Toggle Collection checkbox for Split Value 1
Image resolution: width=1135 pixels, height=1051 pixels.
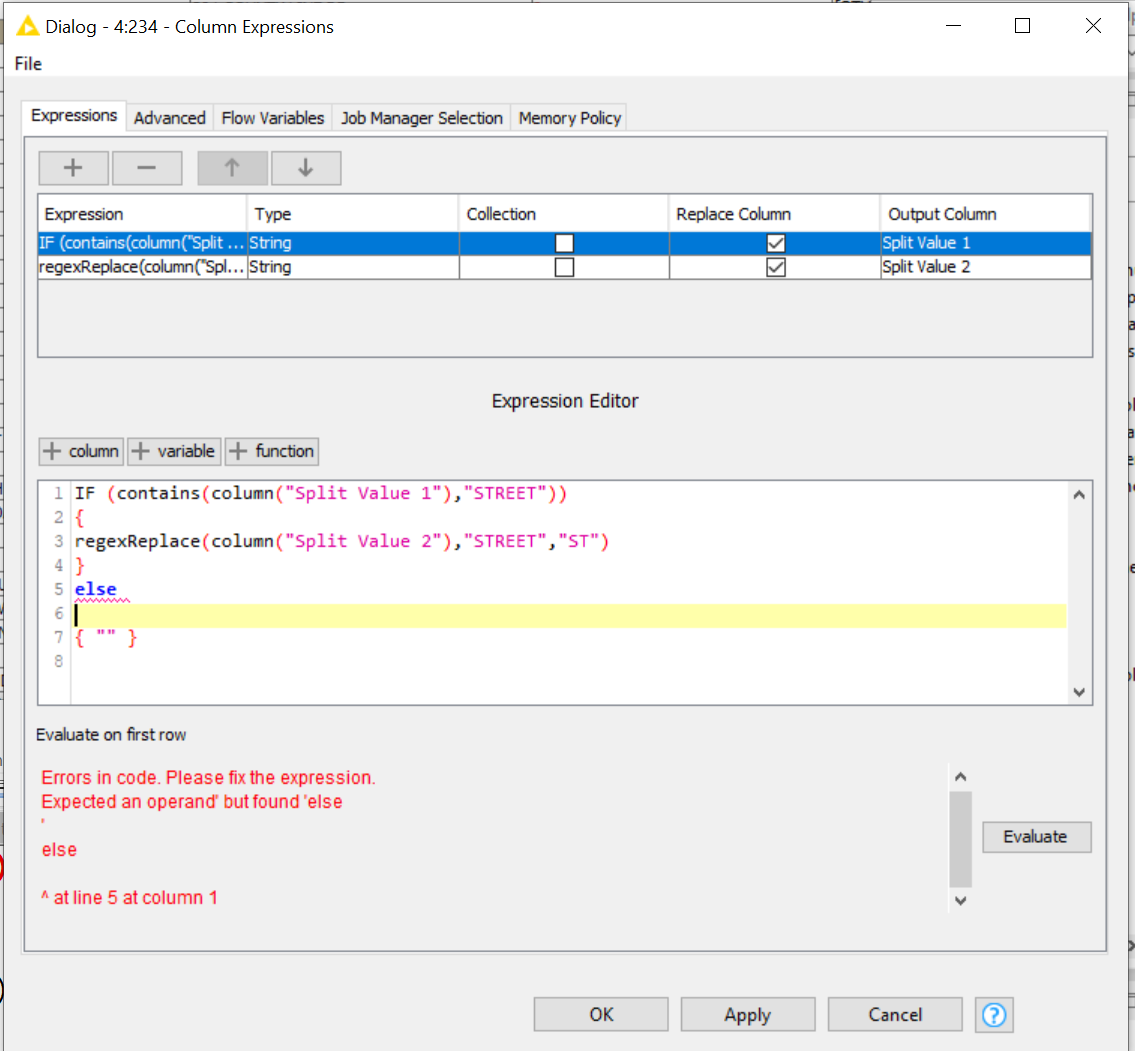[x=564, y=243]
